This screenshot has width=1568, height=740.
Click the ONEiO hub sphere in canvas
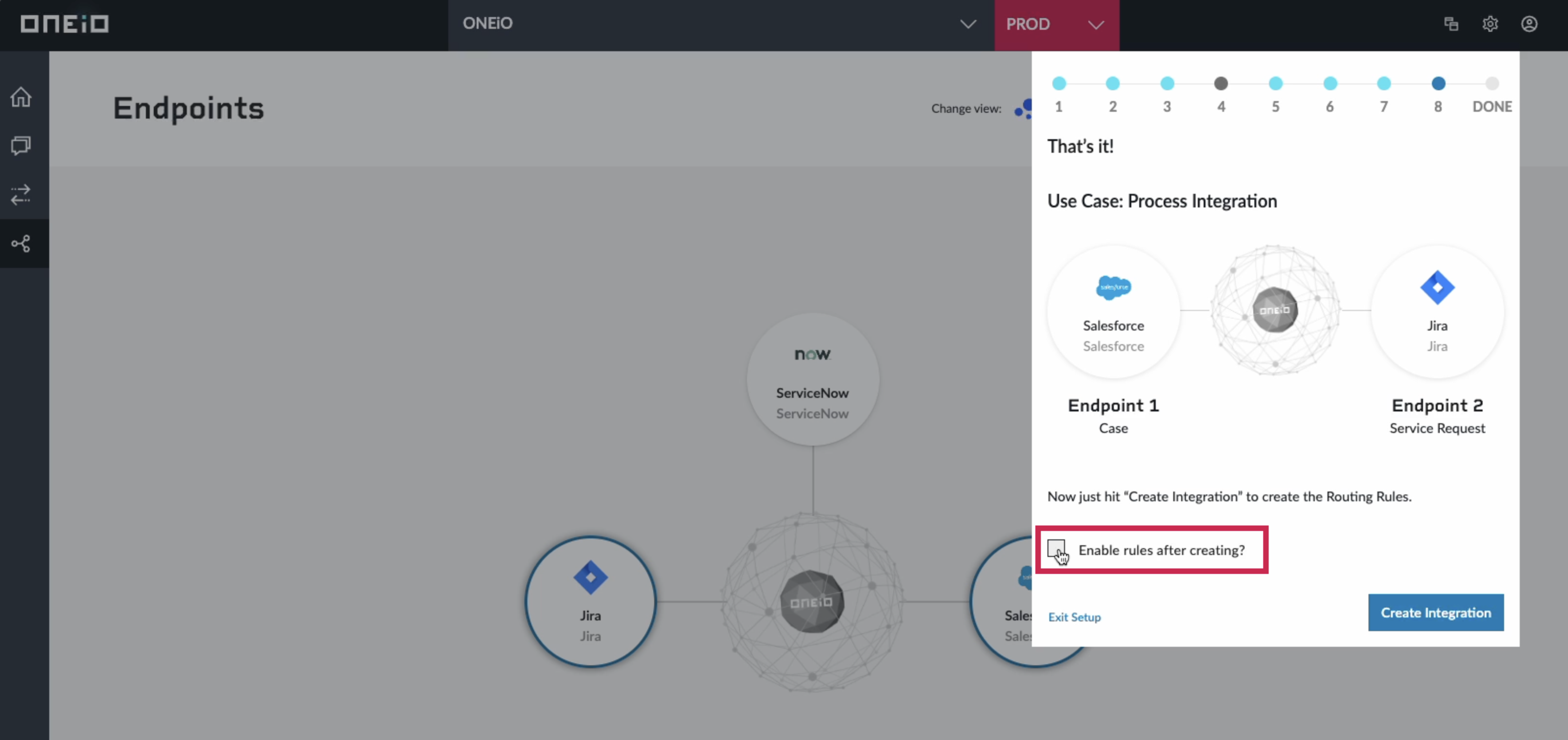tap(812, 601)
